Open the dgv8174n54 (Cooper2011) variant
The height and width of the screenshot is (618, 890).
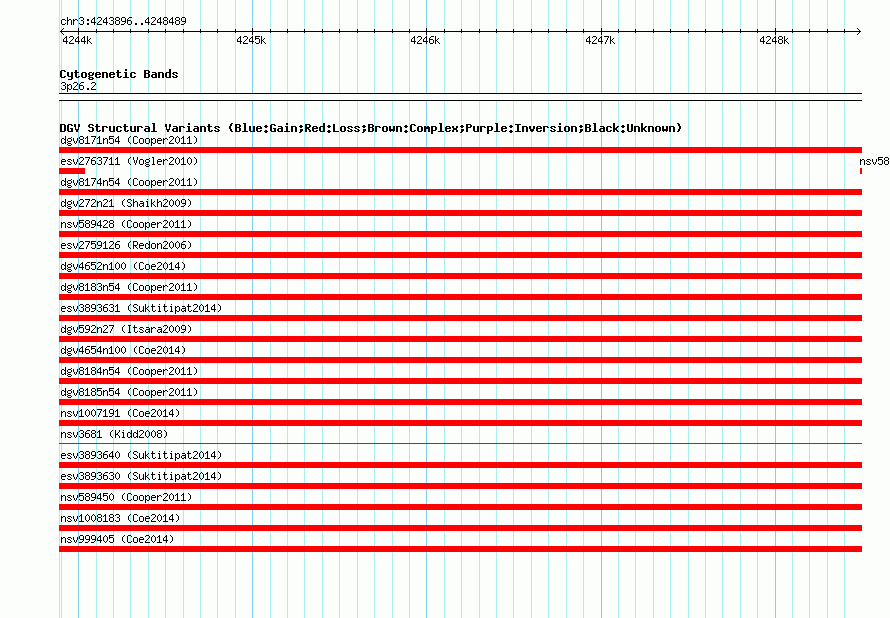129,182
